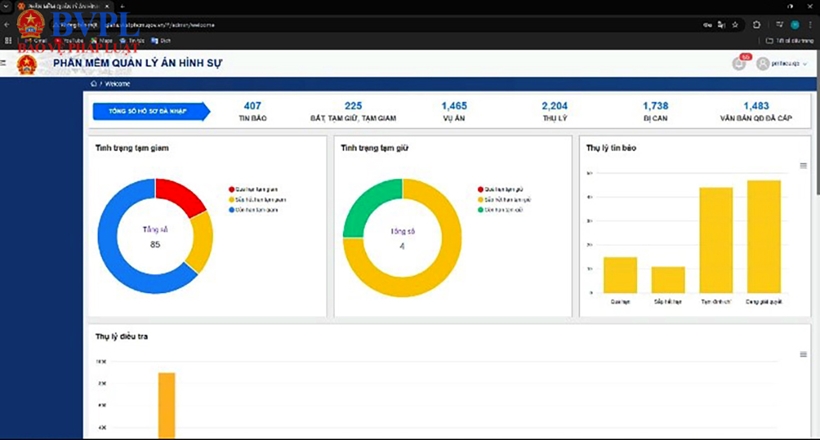Viewport: 820px width, 440px height.
Task: Expand the user account dropdown
Action: coord(805,64)
